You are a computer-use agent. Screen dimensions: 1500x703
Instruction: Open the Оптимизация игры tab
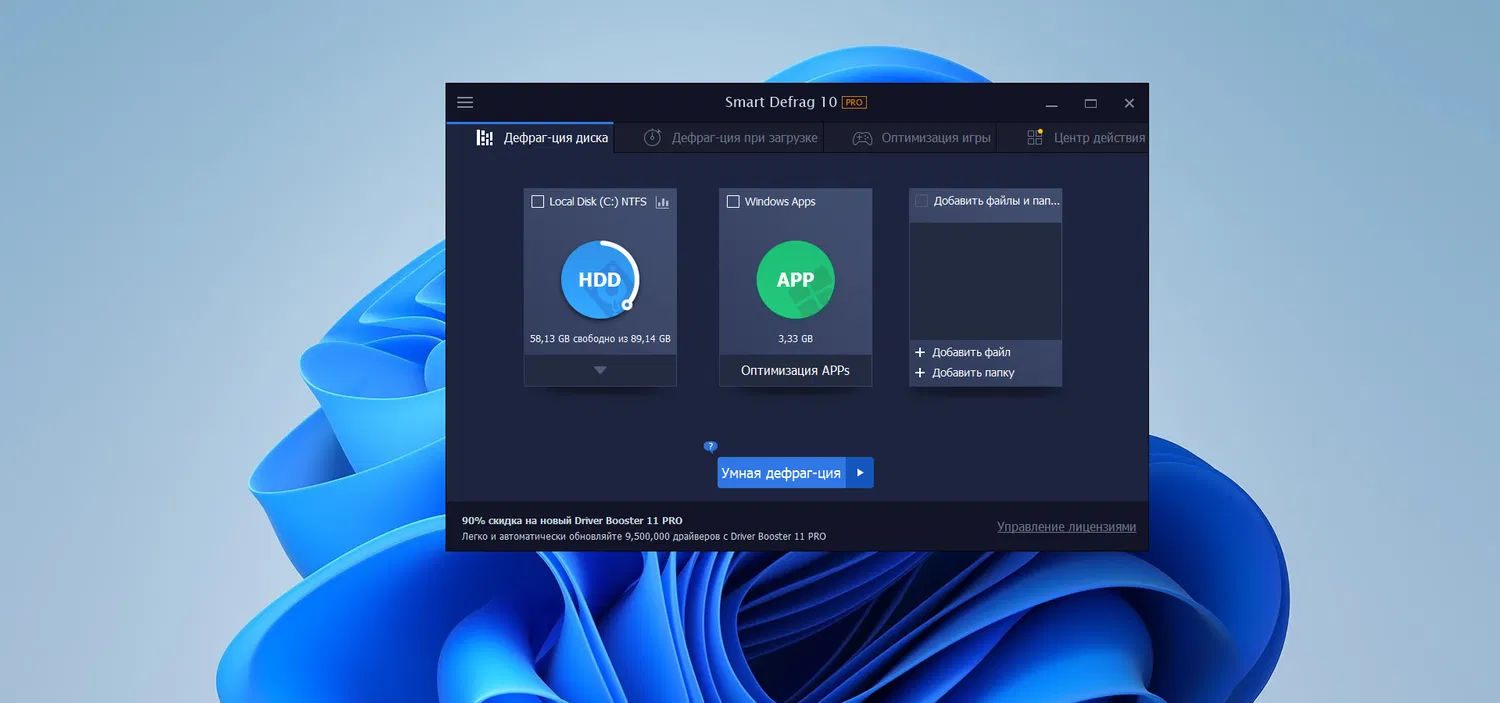click(x=921, y=138)
